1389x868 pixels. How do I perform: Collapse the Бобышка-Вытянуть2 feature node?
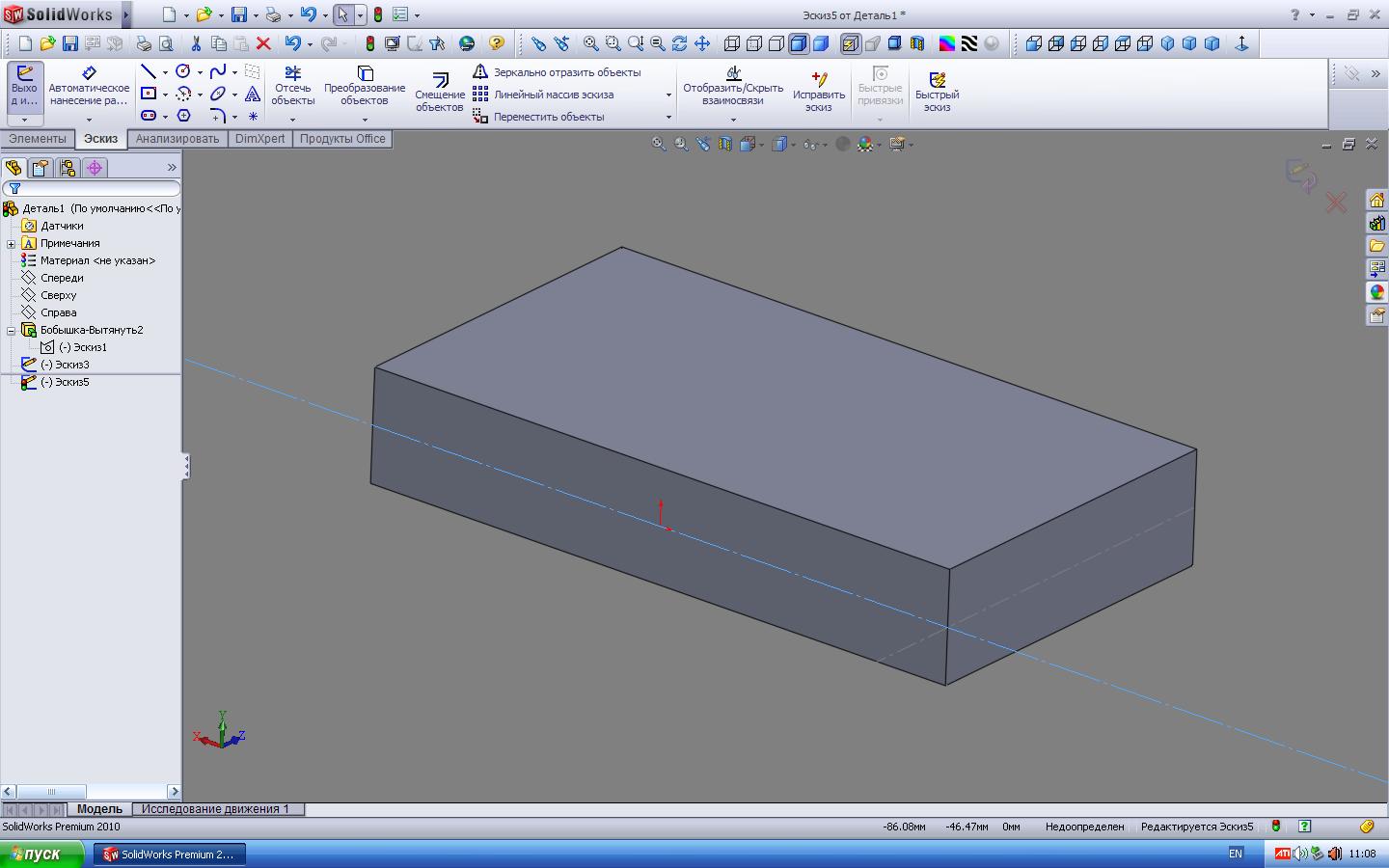12,331
